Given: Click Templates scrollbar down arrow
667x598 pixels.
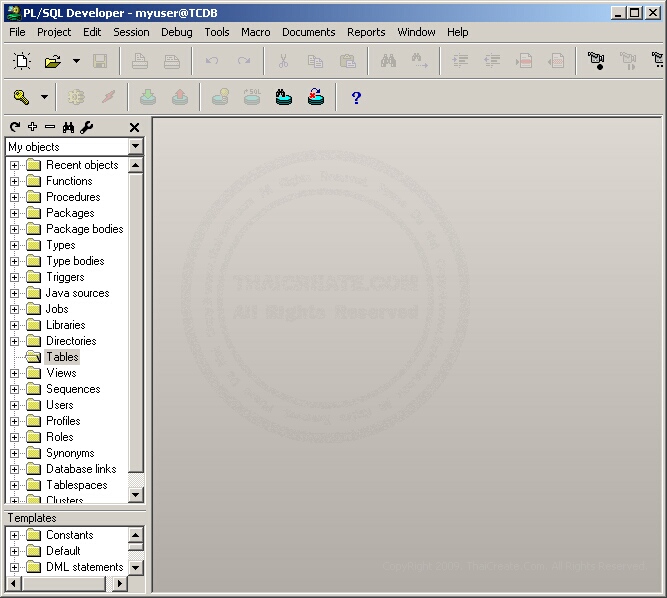Looking at the screenshot, I should (x=136, y=567).
